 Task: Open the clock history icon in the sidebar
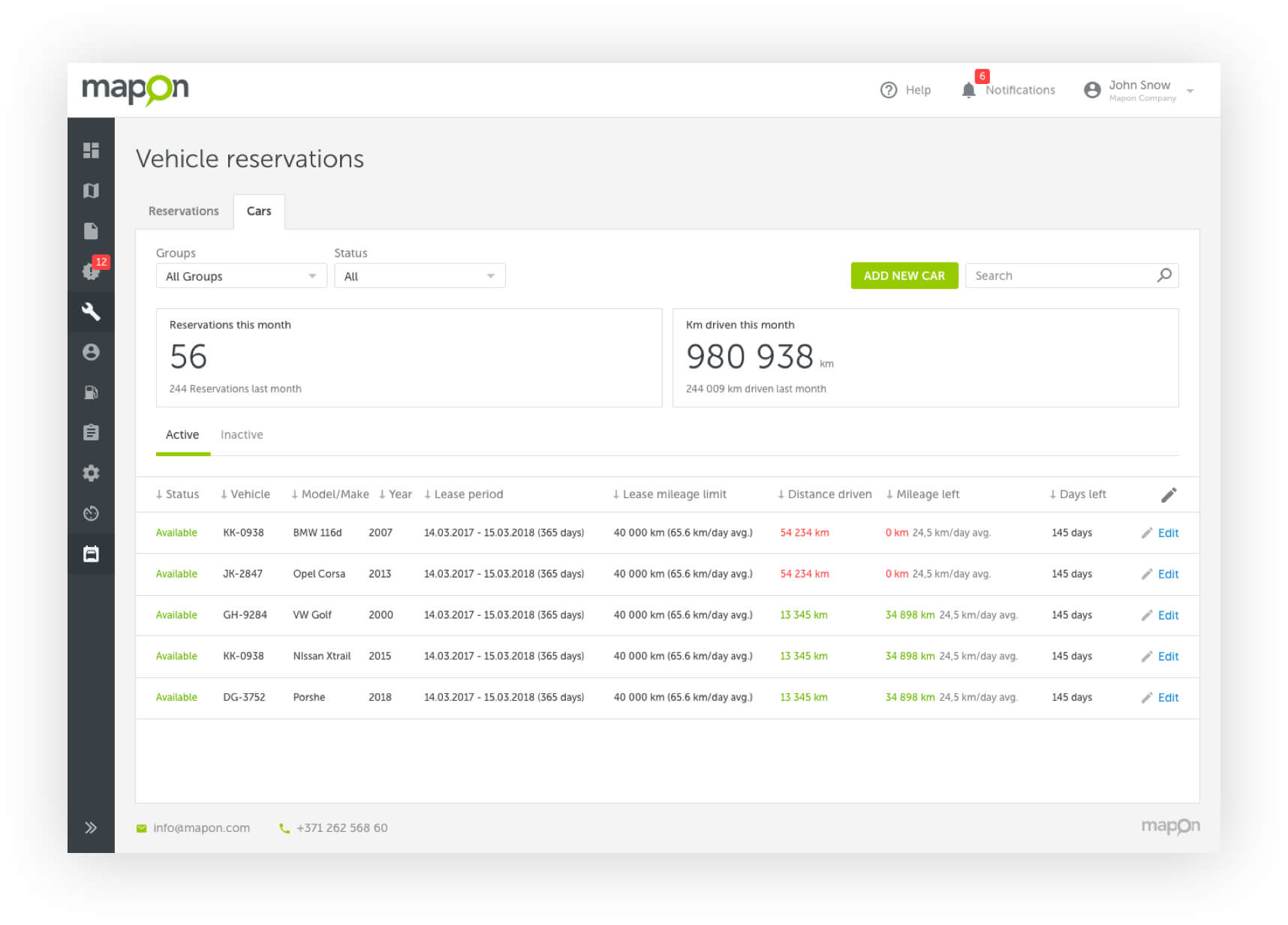click(x=91, y=514)
